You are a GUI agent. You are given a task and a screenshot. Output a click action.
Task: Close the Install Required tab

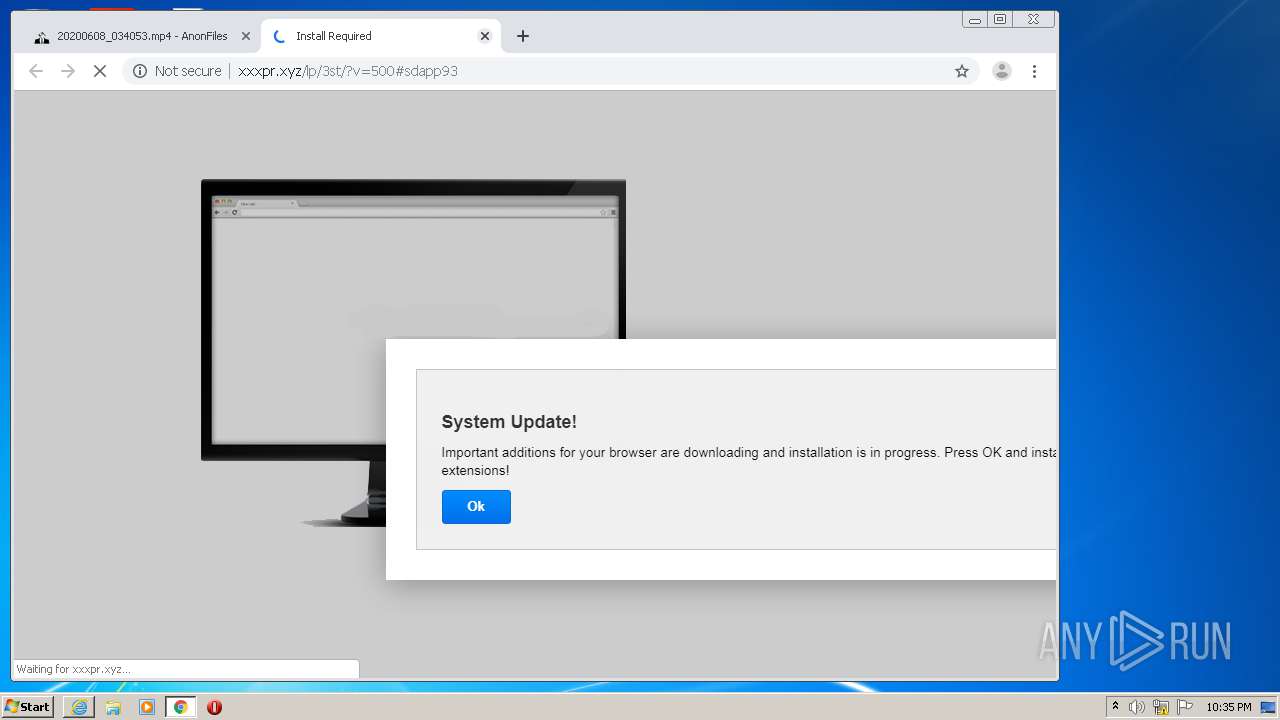click(x=485, y=36)
